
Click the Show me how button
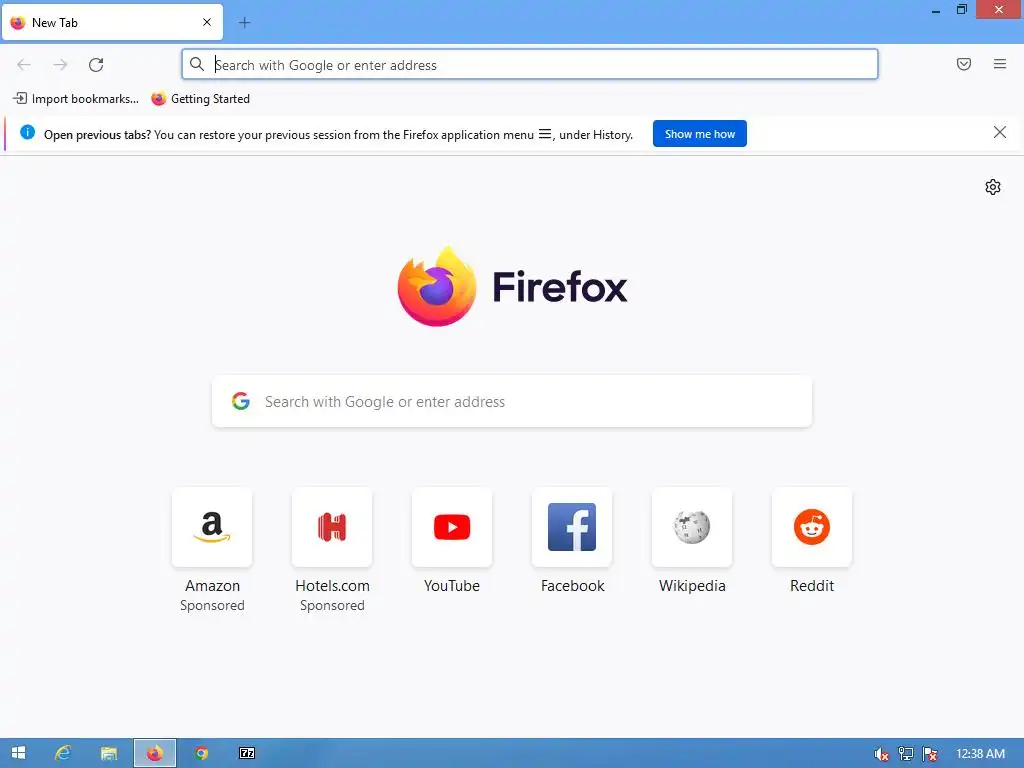pos(699,134)
